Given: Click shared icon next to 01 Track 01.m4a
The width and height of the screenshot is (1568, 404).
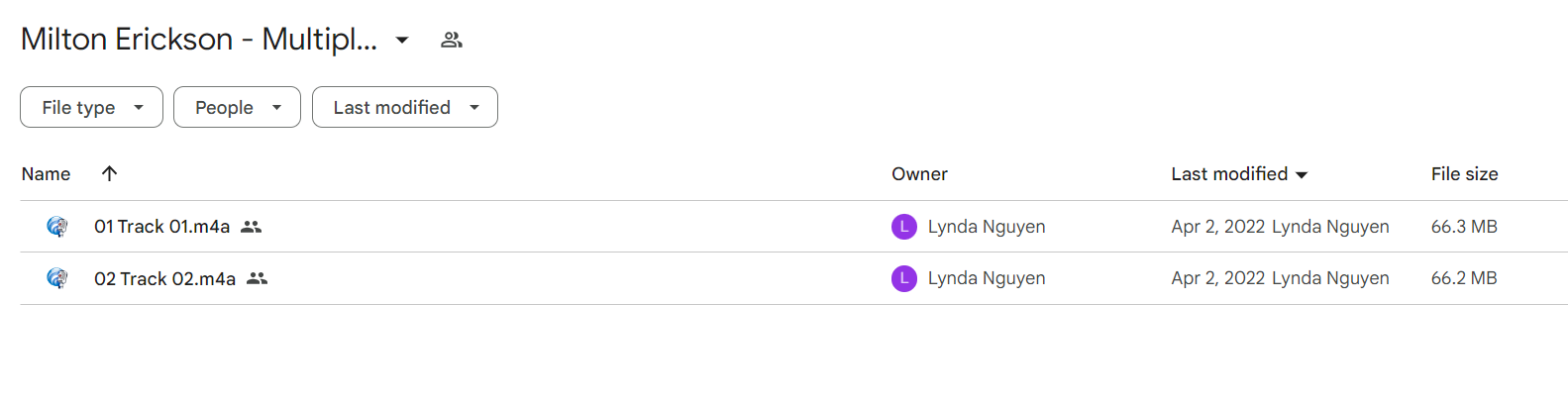Looking at the screenshot, I should (252, 227).
